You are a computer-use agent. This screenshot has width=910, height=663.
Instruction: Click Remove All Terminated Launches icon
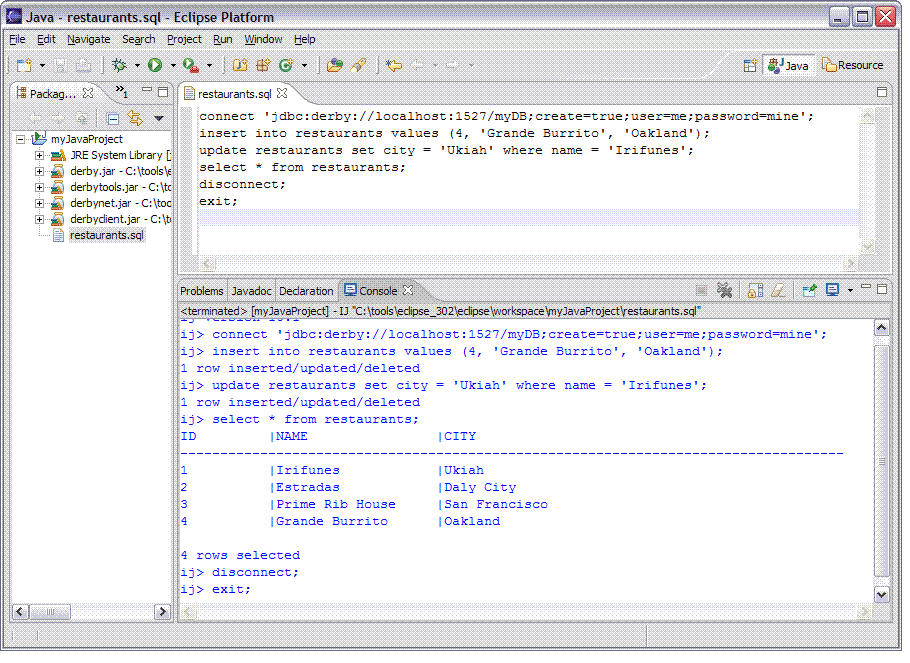click(726, 291)
